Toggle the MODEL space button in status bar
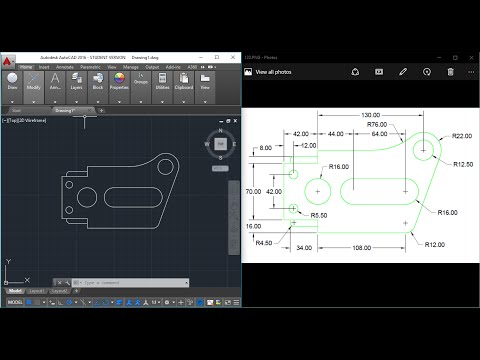 (15, 302)
